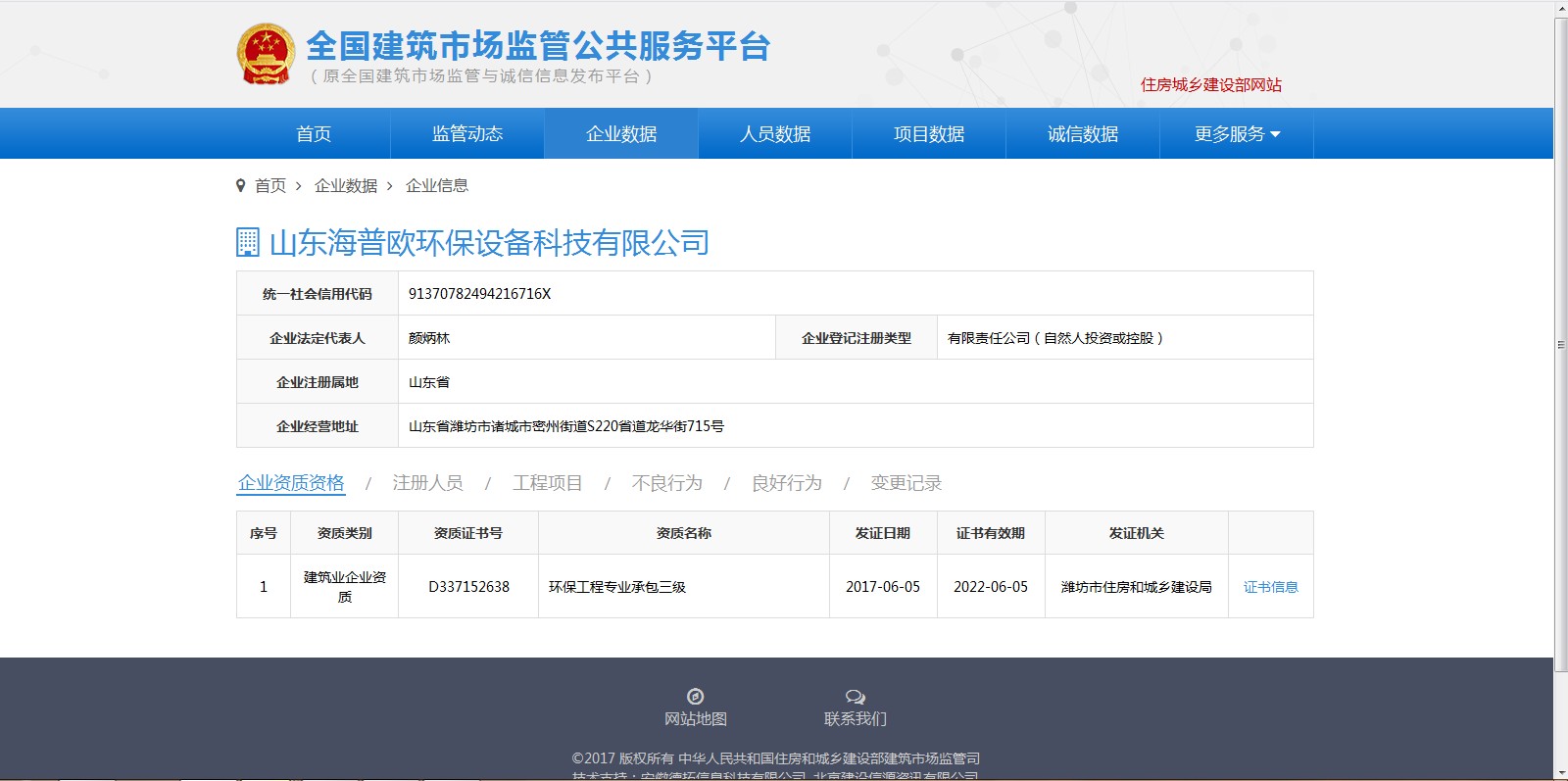Click the national emblem logo
This screenshot has height=781, width=1568.
266,54
